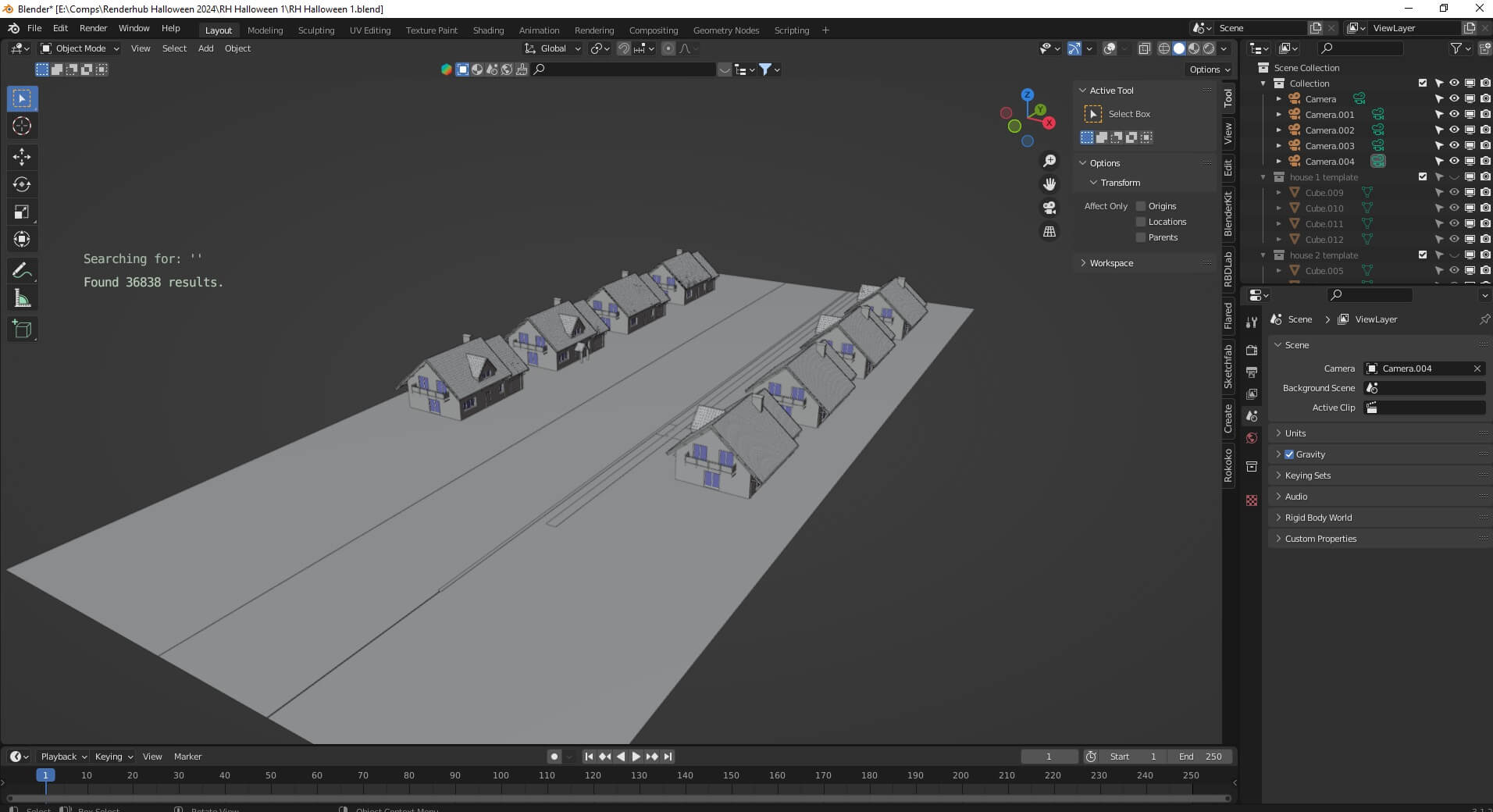
Task: Click the timeline bottom scrollbar
Action: tap(618, 798)
